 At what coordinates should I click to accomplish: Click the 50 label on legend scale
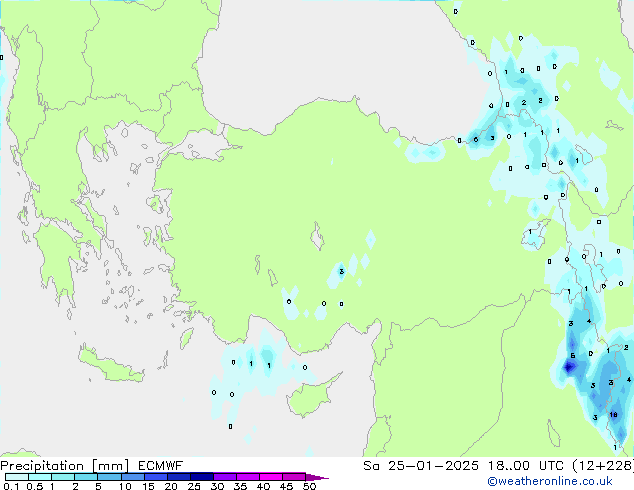pos(309,487)
